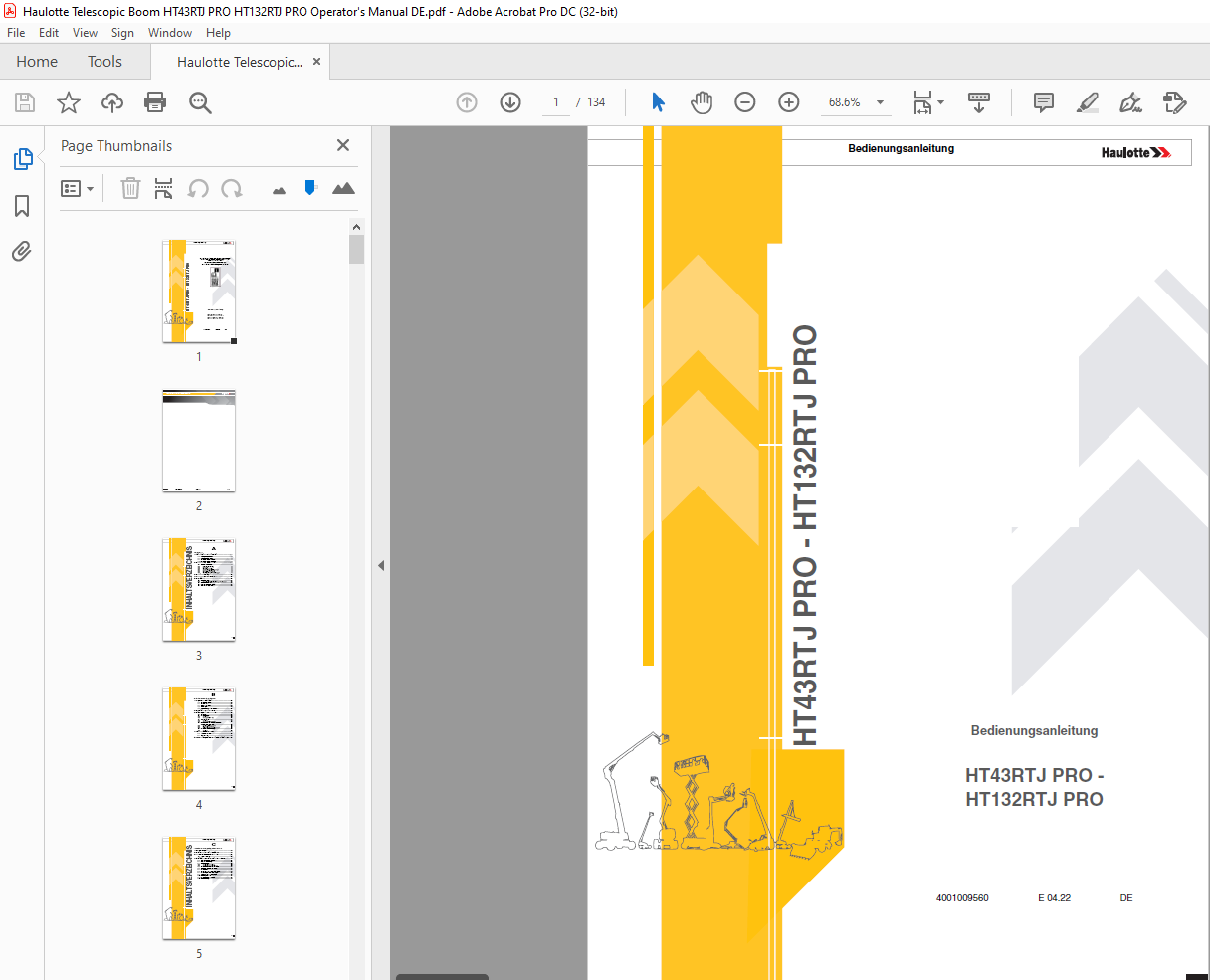Open the find text magnifier
Screen dimensions: 1210x980
tap(200, 102)
